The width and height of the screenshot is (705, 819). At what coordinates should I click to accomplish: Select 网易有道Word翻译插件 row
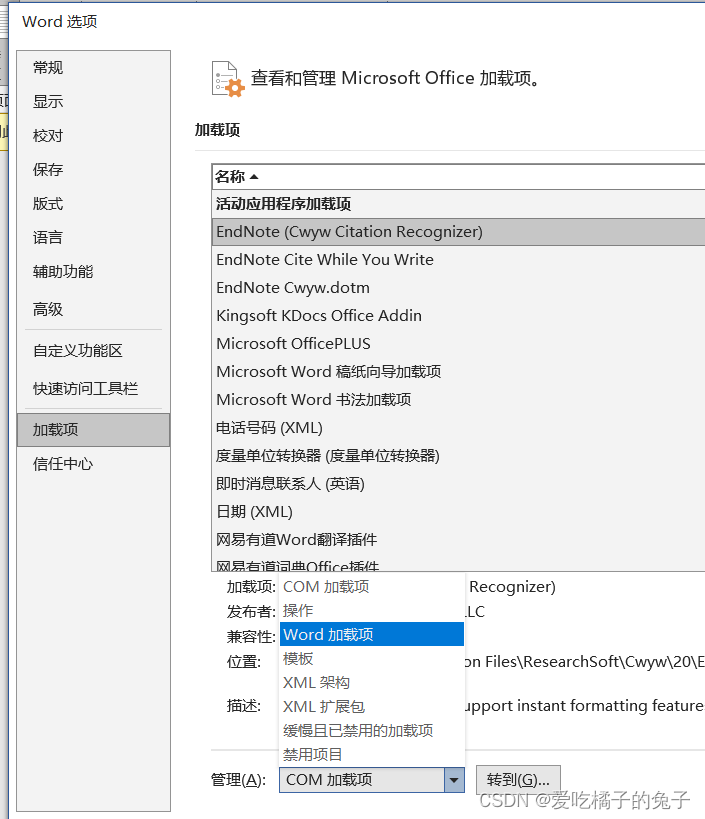(x=459, y=540)
